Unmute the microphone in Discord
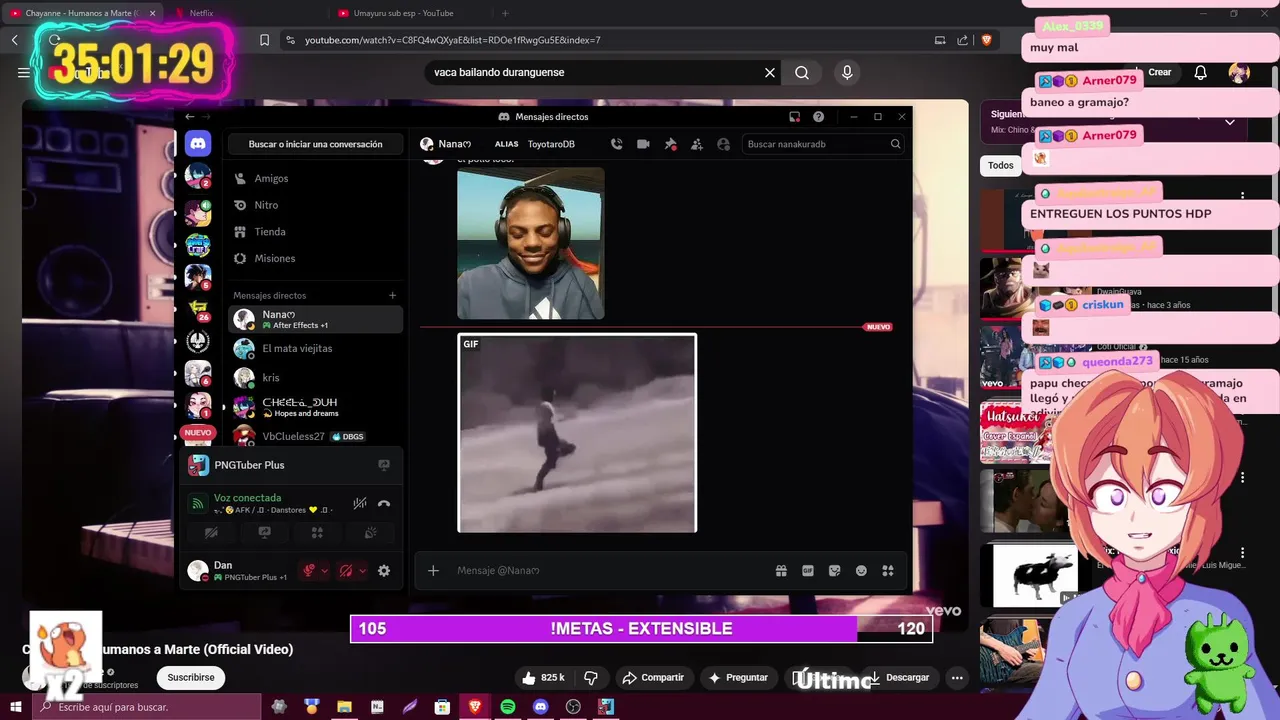The width and height of the screenshot is (1280, 720). (x=309, y=571)
